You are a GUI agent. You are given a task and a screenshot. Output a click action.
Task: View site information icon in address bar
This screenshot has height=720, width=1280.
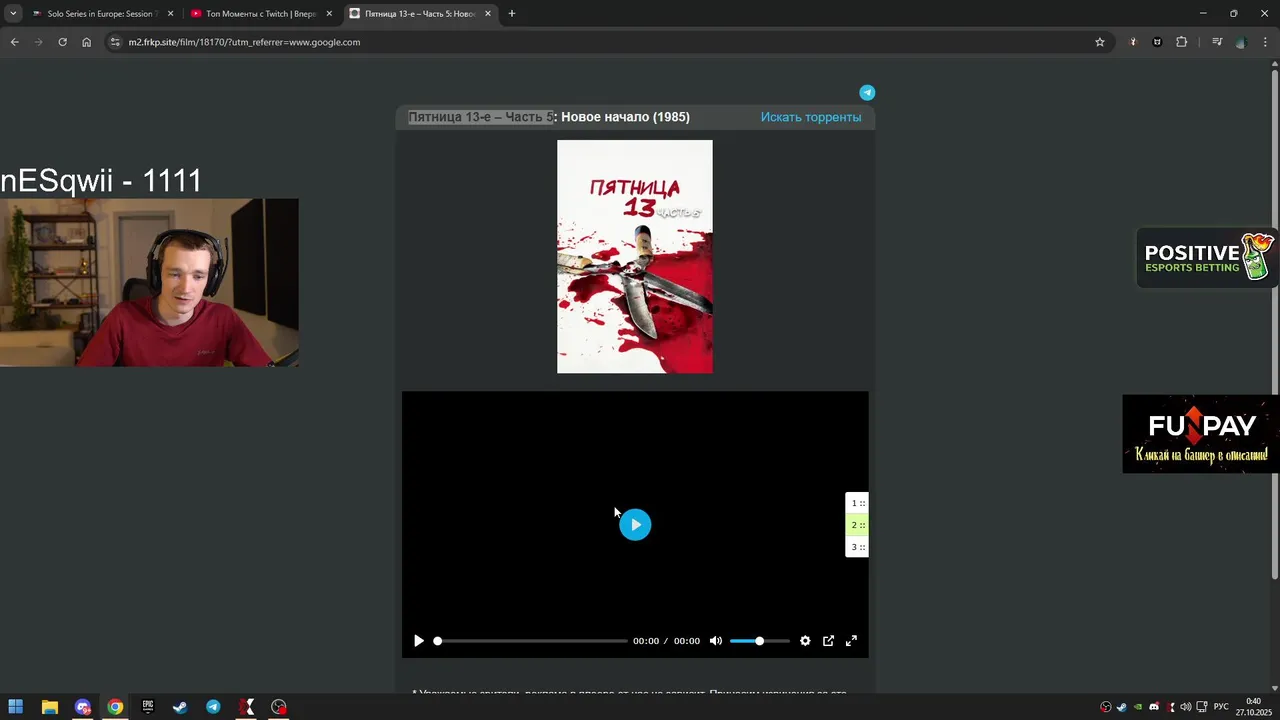point(115,42)
